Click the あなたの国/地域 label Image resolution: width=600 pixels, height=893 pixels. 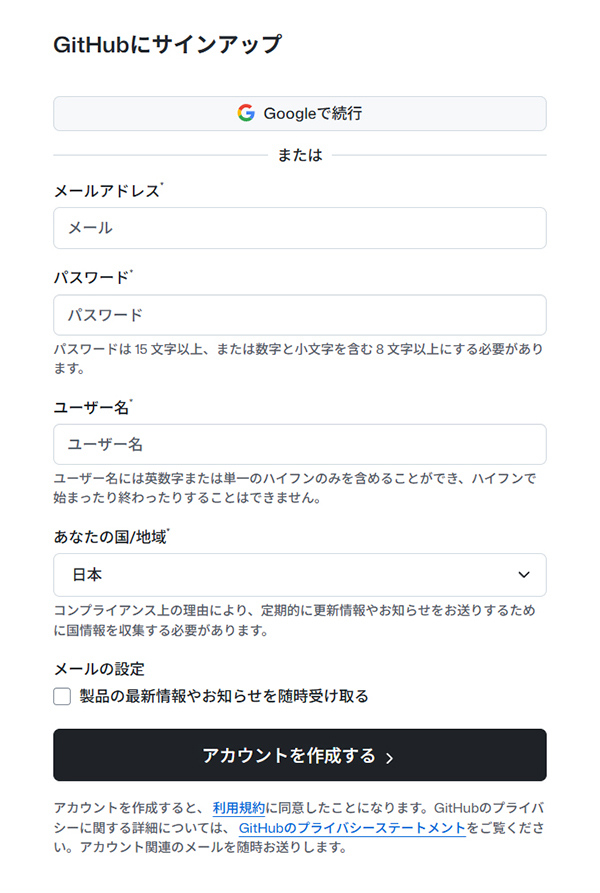(x=110, y=537)
